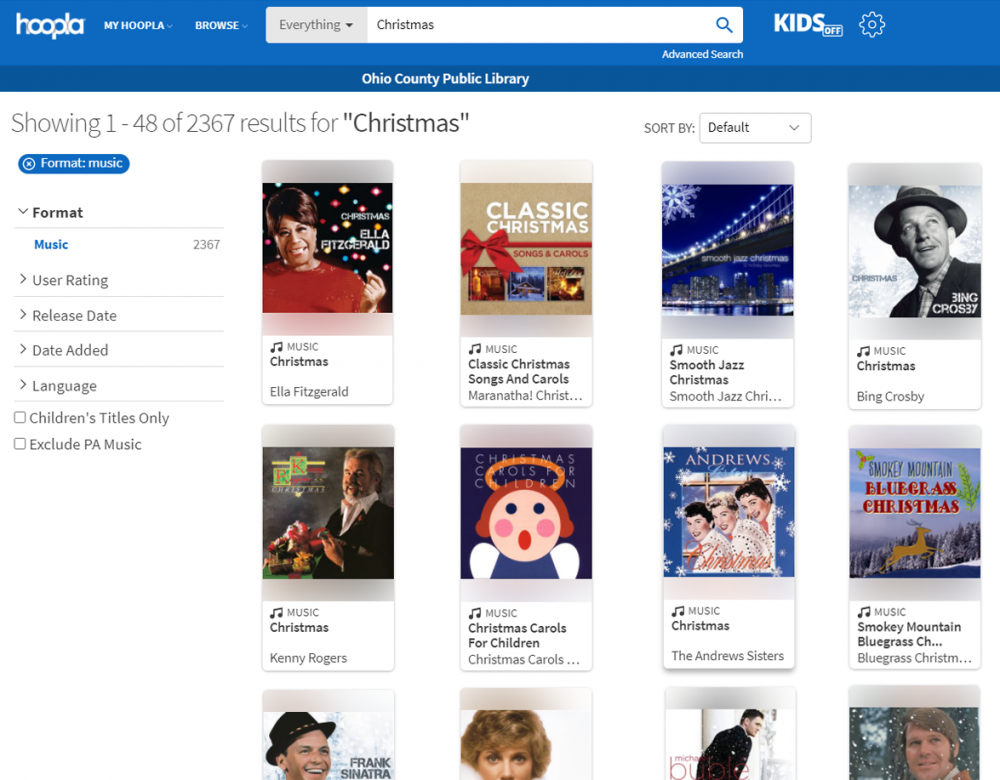
Task: Click Classic Christmas Songs And Carols title
Action: pyautogui.click(x=518, y=371)
